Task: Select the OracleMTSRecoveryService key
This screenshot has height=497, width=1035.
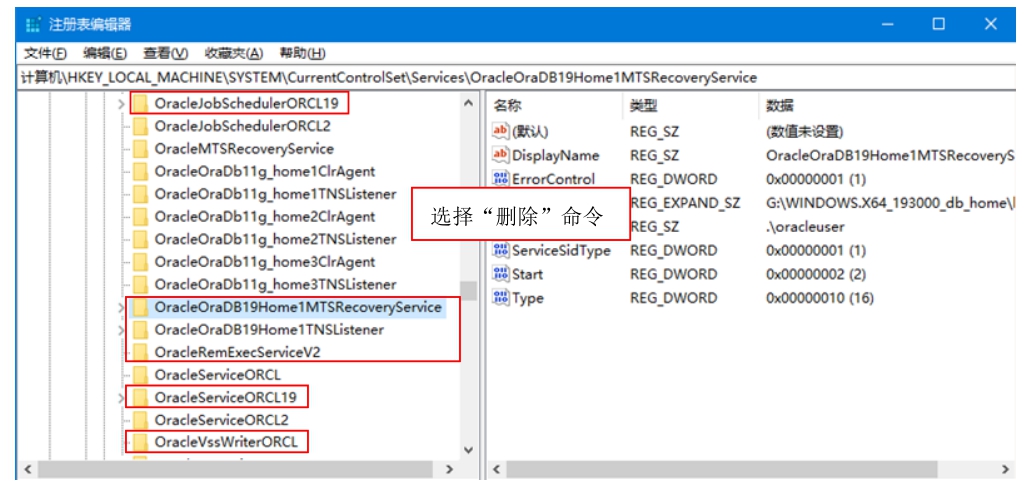Action: pos(244,149)
